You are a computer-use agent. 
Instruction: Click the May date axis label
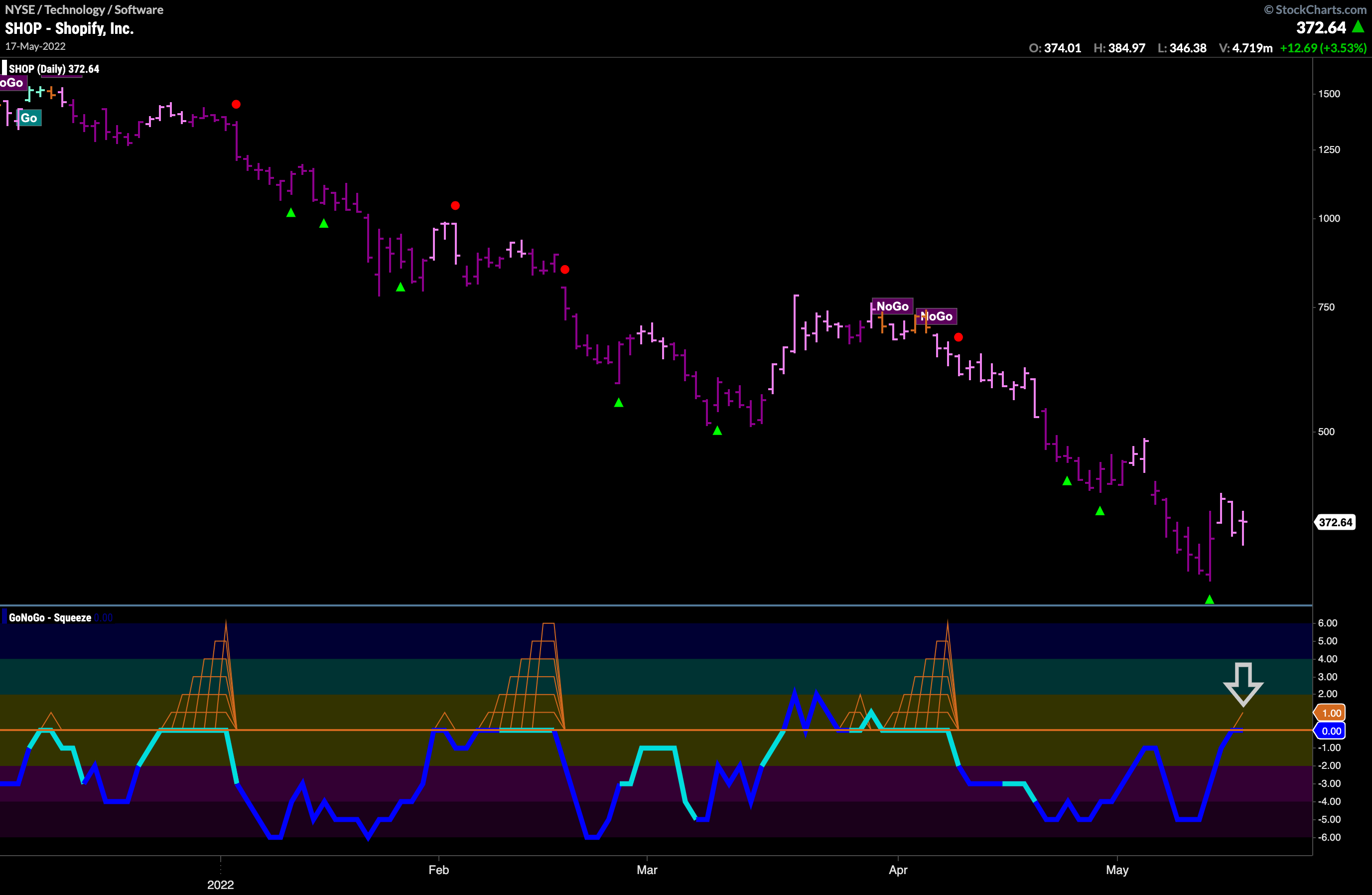(x=1117, y=870)
